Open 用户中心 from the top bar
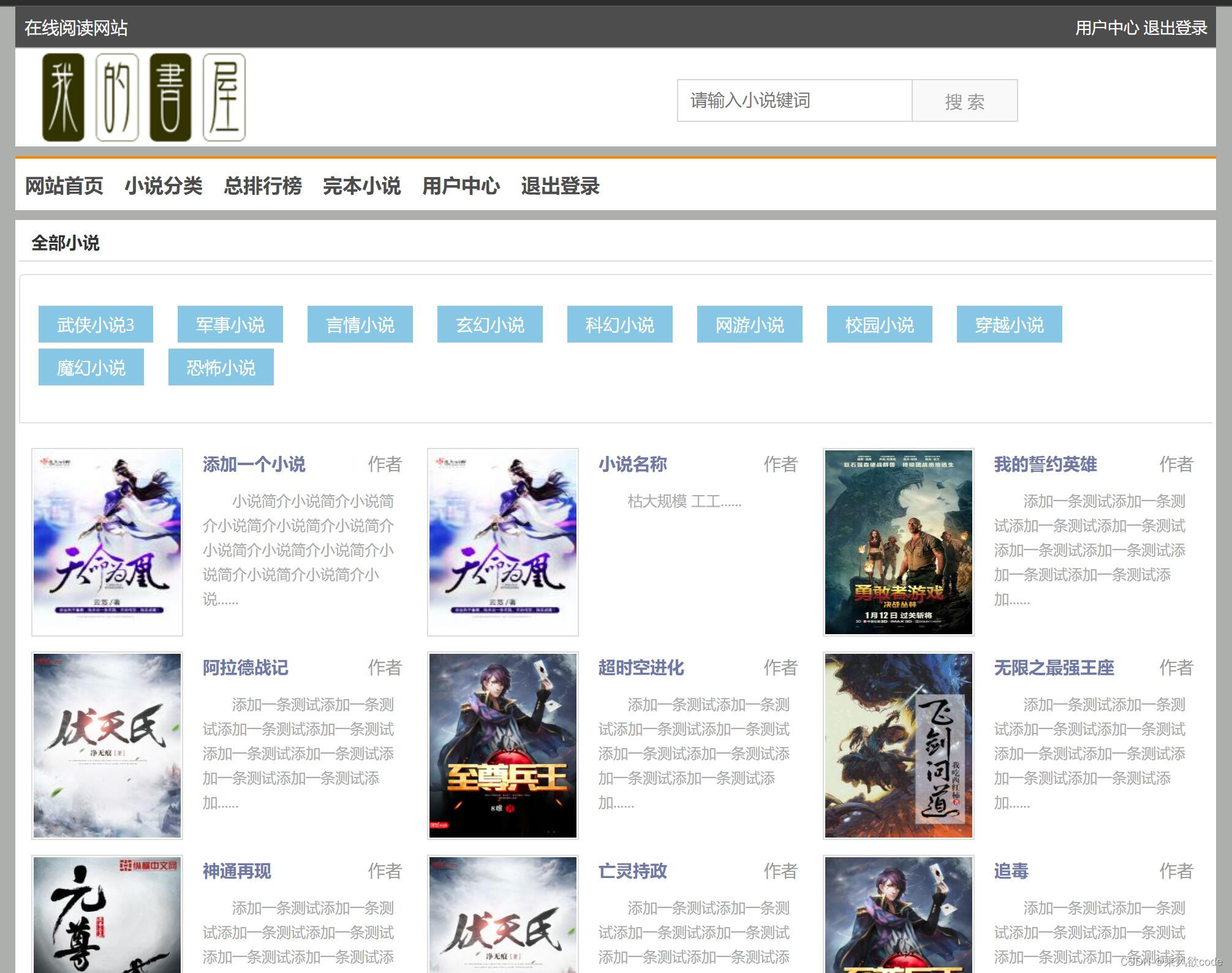Image resolution: width=1232 pixels, height=973 pixels. click(1106, 27)
